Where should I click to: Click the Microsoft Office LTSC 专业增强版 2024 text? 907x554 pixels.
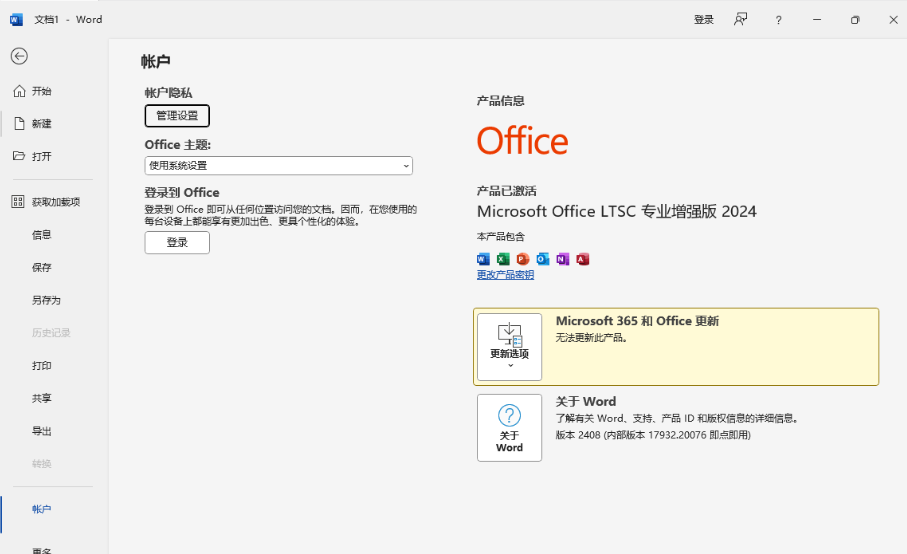pyautogui.click(x=617, y=212)
